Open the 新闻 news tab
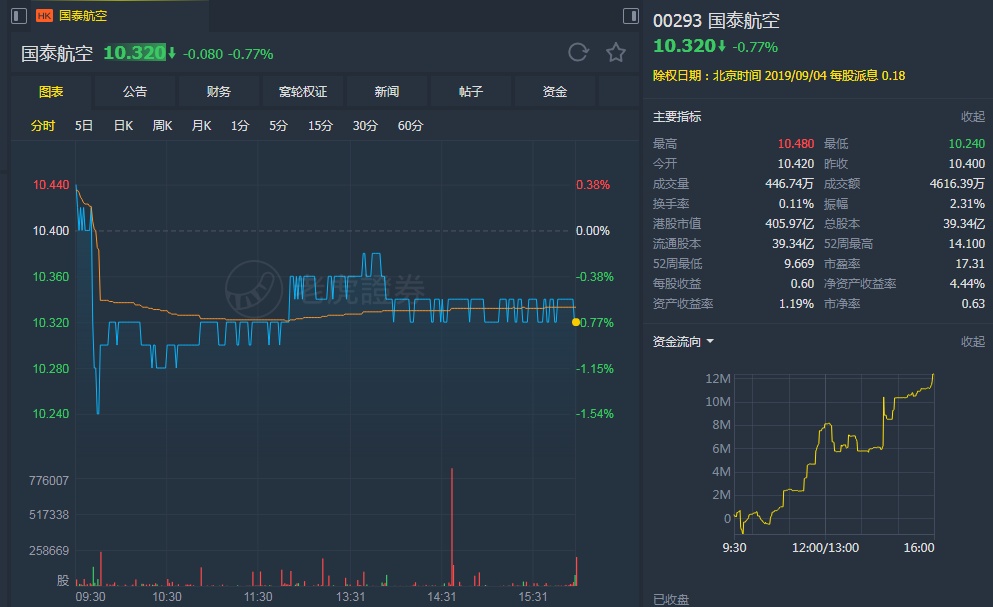 (x=387, y=92)
